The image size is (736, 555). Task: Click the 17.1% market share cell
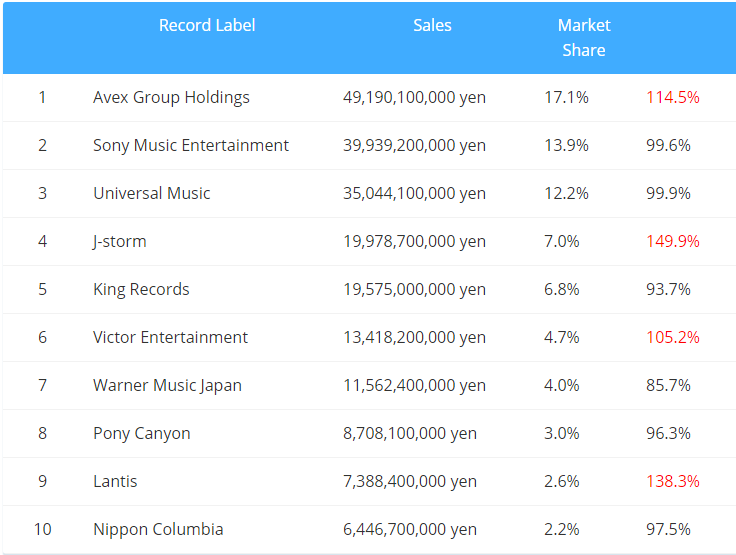(x=566, y=97)
